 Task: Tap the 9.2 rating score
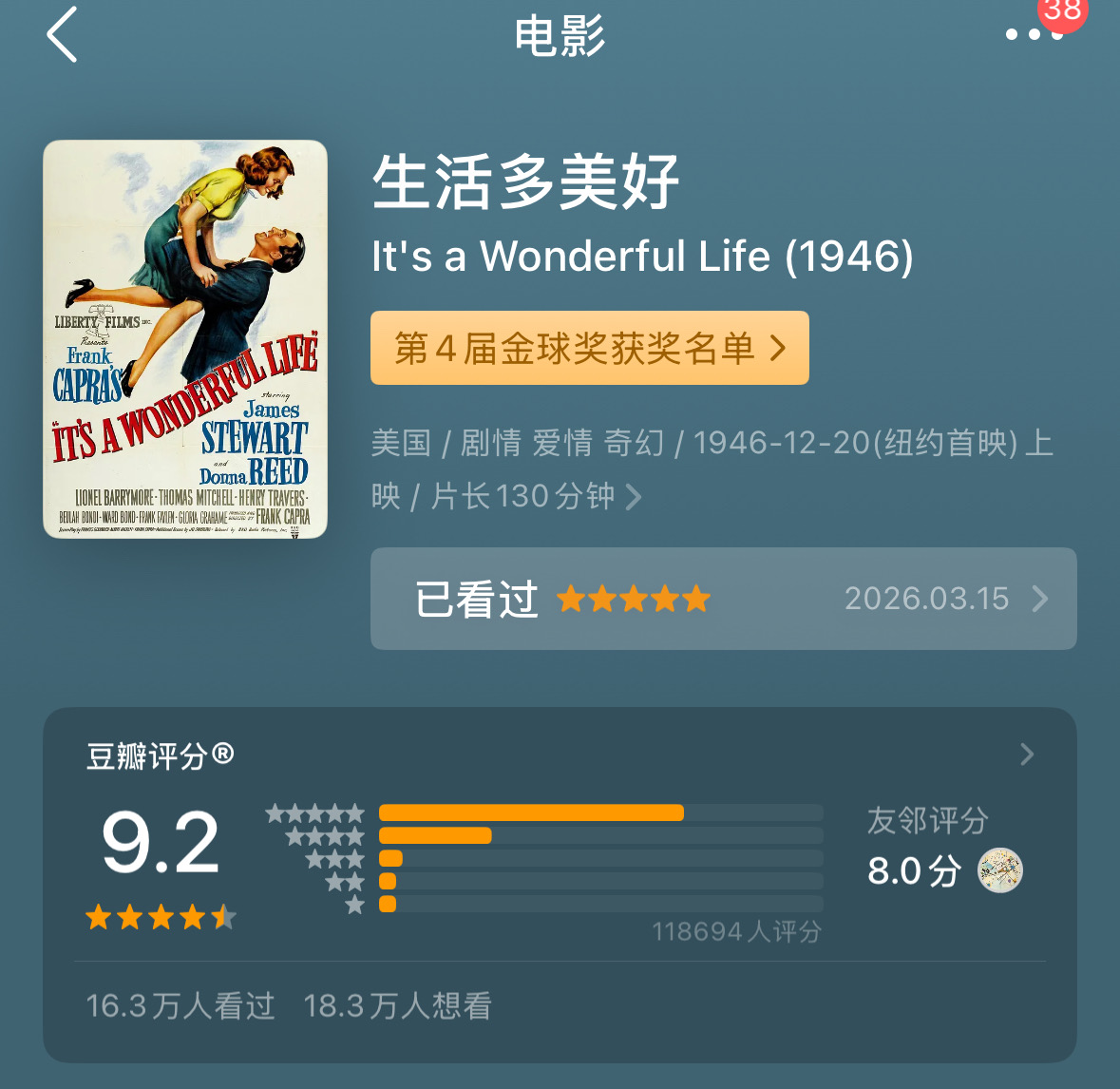pos(161,843)
